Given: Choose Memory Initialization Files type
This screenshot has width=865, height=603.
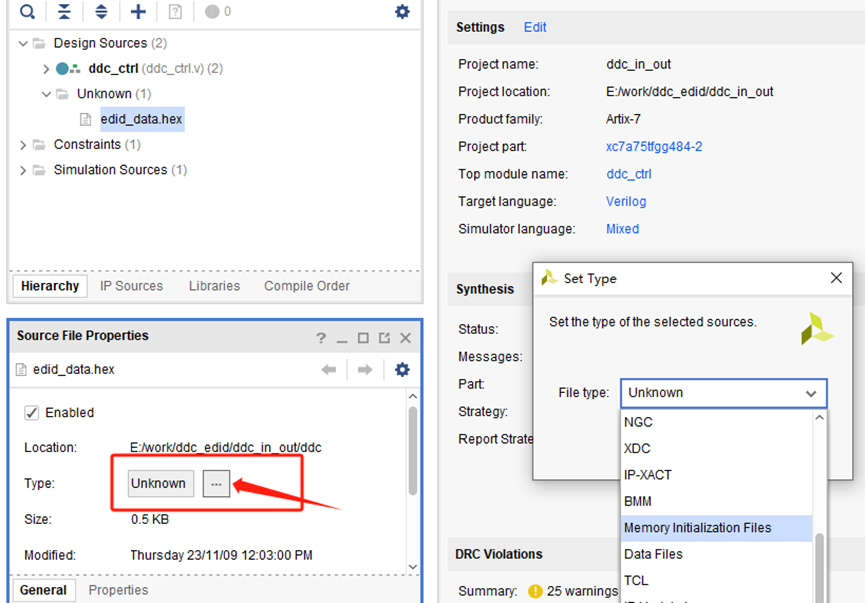Looking at the screenshot, I should pos(717,528).
